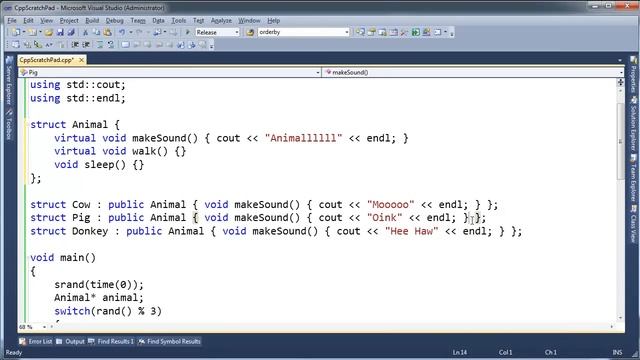Screen dimensions: 640x360
Task: Show the Error List panel tab
Action: 36,341
